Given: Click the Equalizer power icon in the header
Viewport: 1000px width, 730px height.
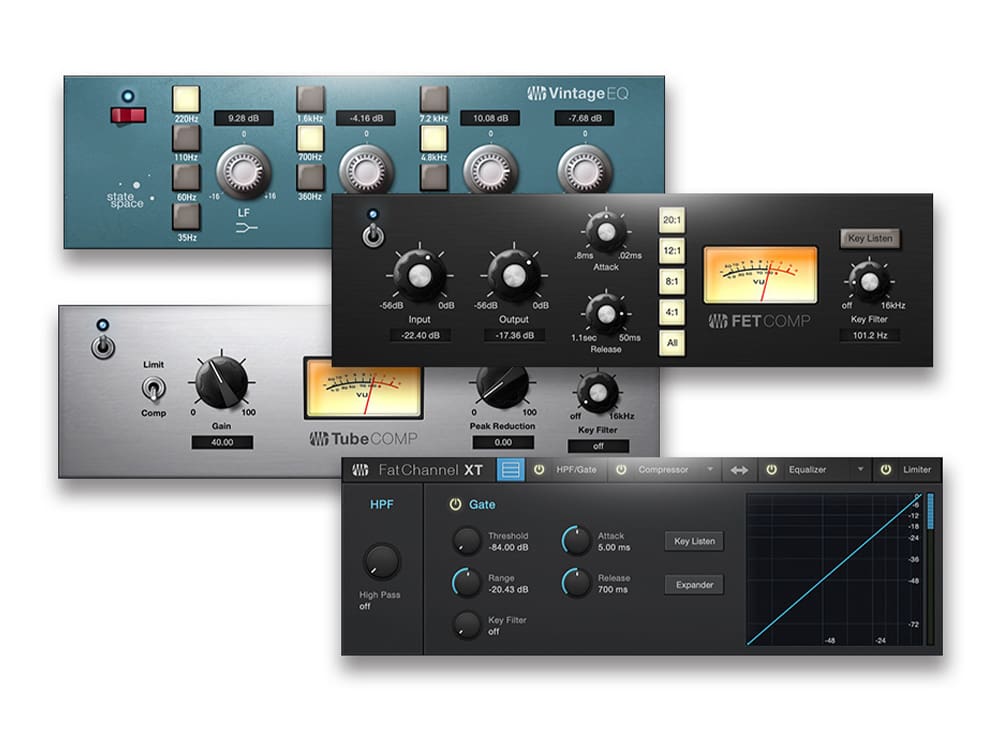Looking at the screenshot, I should coord(771,470).
